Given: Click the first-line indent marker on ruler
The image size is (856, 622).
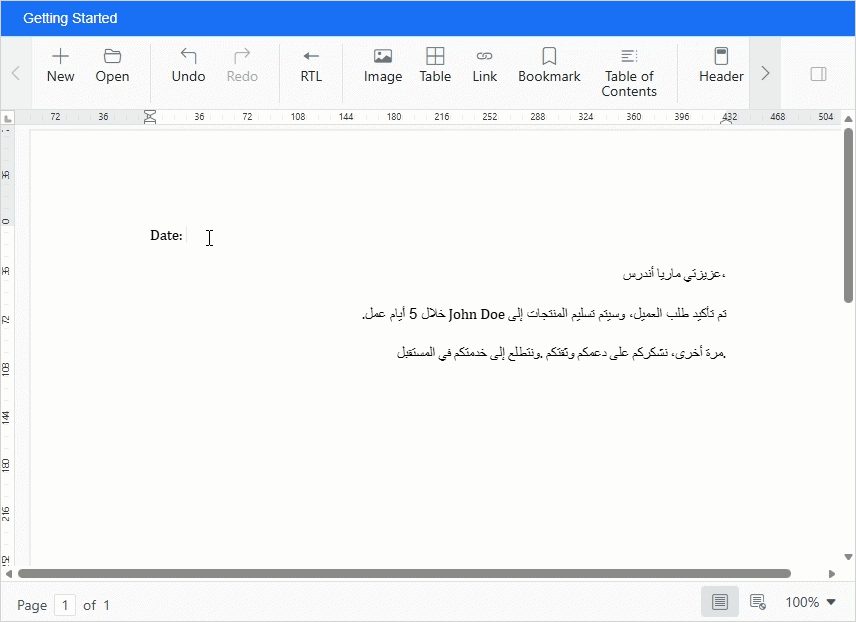Looking at the screenshot, I should (x=150, y=113).
